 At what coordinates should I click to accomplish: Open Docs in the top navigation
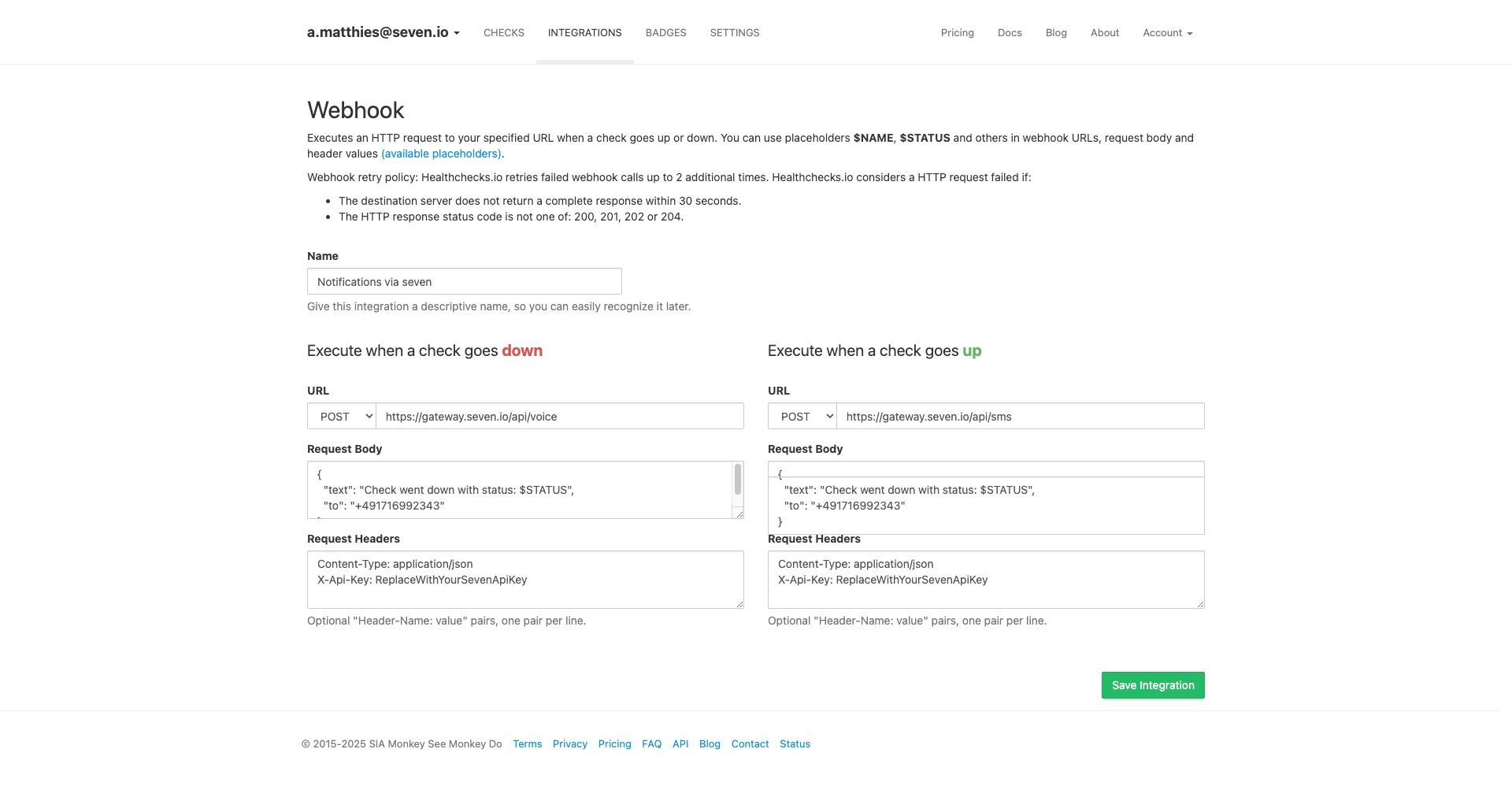tap(1009, 32)
